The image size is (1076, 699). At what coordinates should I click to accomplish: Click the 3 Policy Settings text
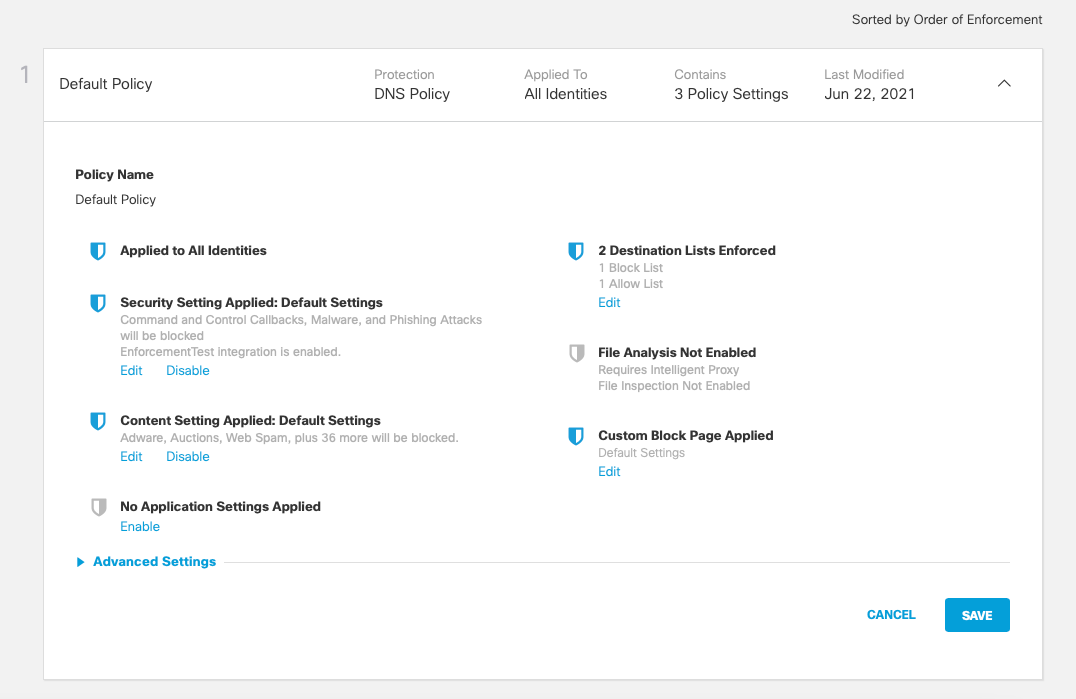[x=731, y=94]
